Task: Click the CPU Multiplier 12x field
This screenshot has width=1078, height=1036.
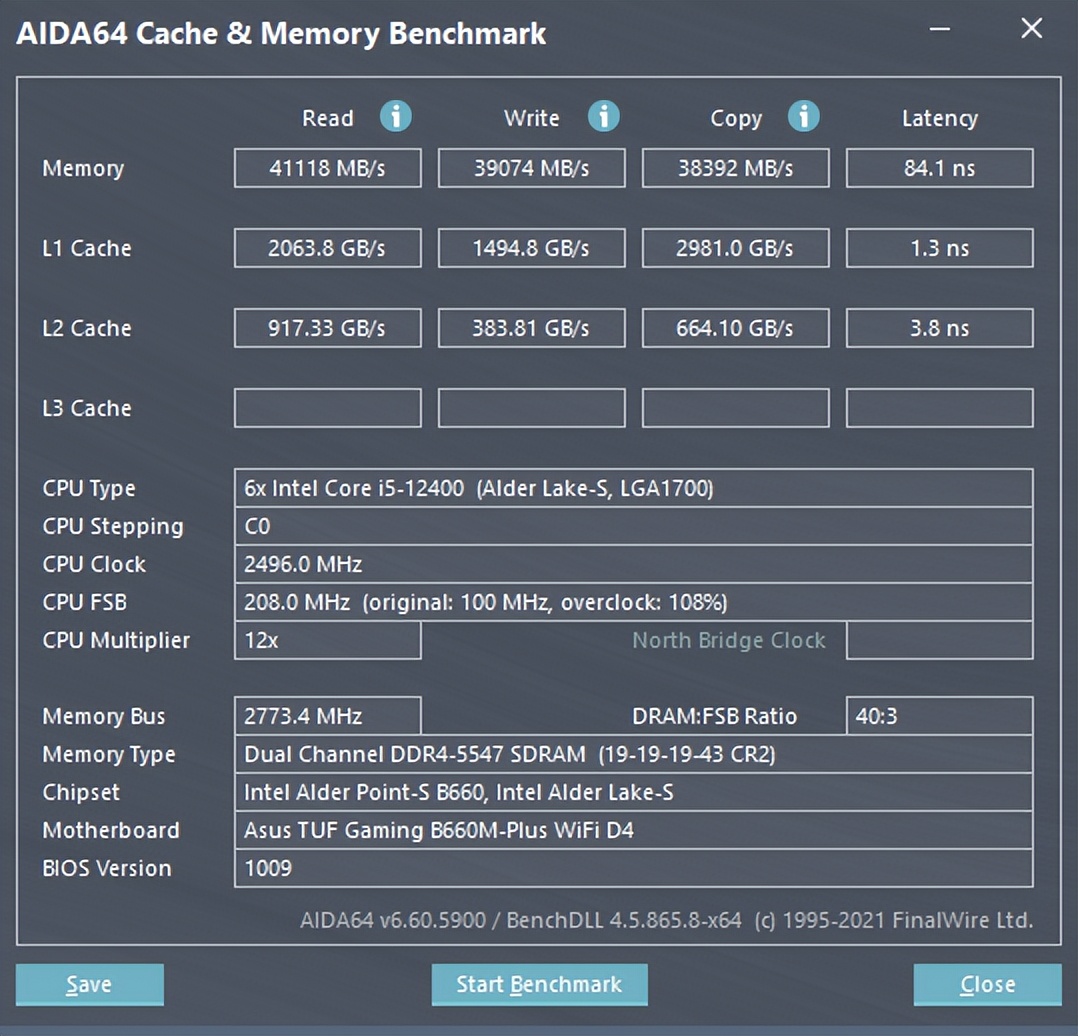Action: (327, 640)
